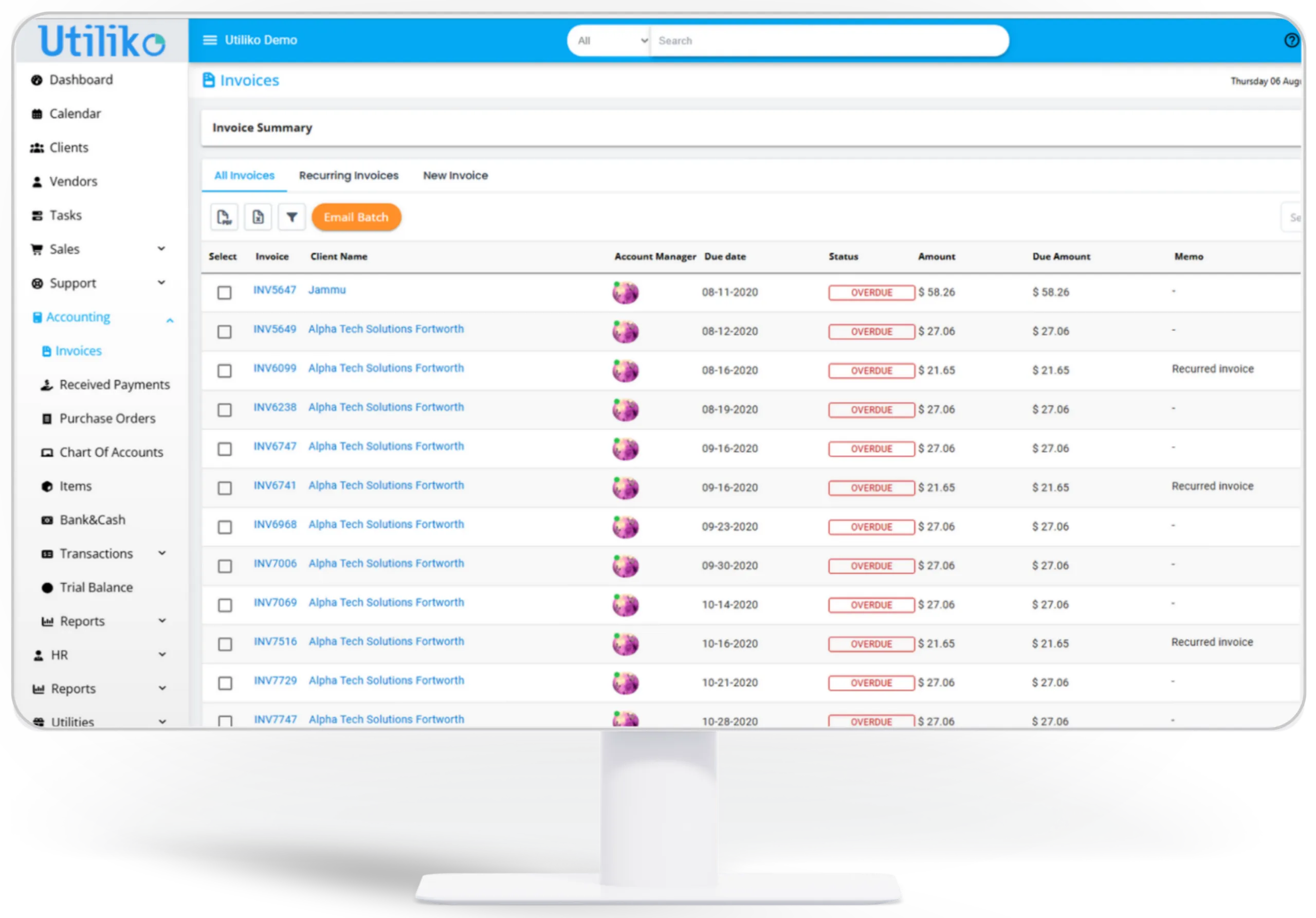Check the box beside INV7069

[225, 604]
